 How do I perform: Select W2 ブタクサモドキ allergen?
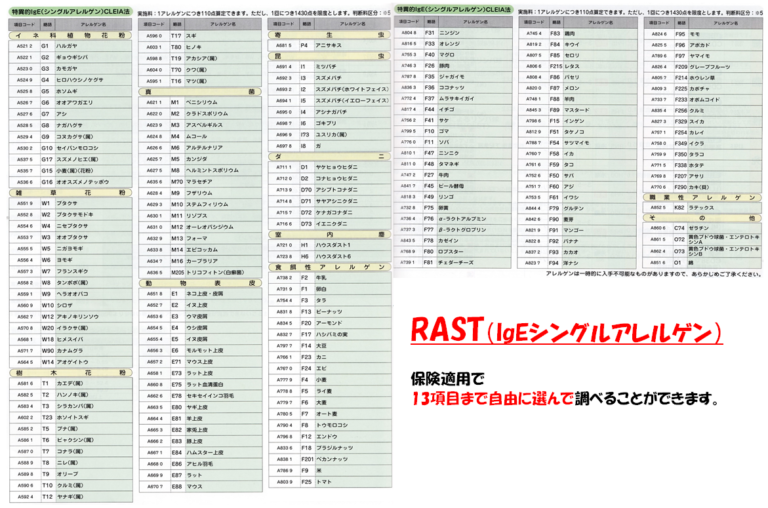pyautogui.click(x=71, y=215)
